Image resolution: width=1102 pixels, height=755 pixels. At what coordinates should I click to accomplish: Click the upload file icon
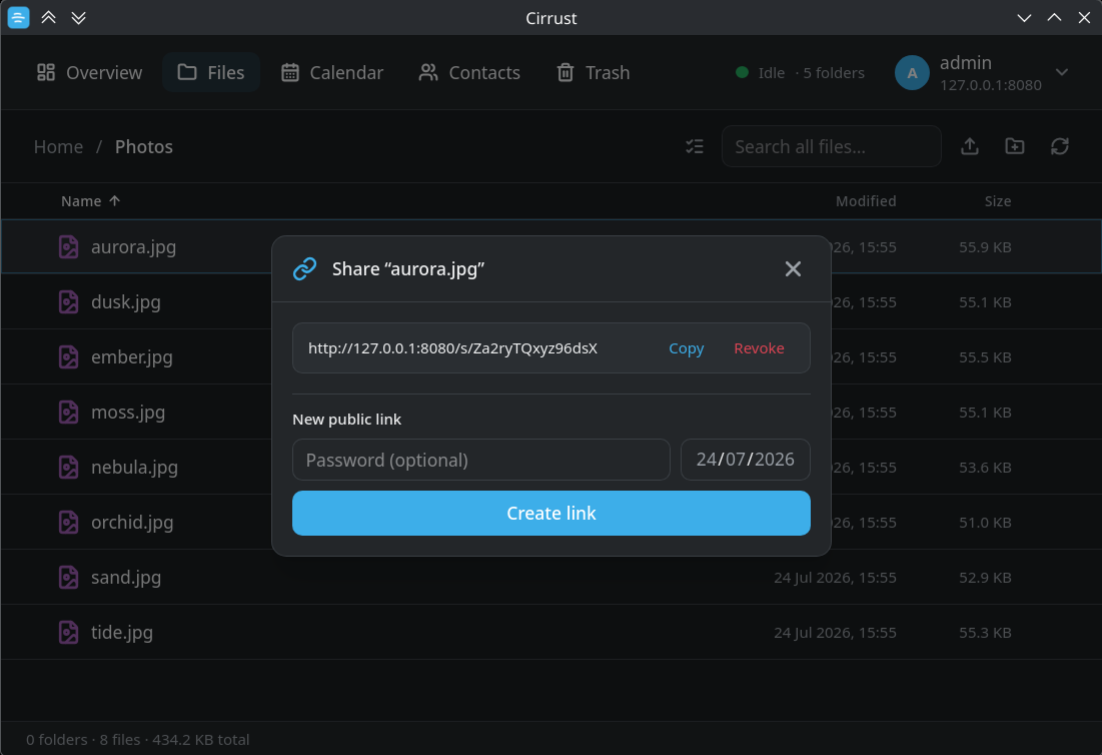pyautogui.click(x=970, y=146)
